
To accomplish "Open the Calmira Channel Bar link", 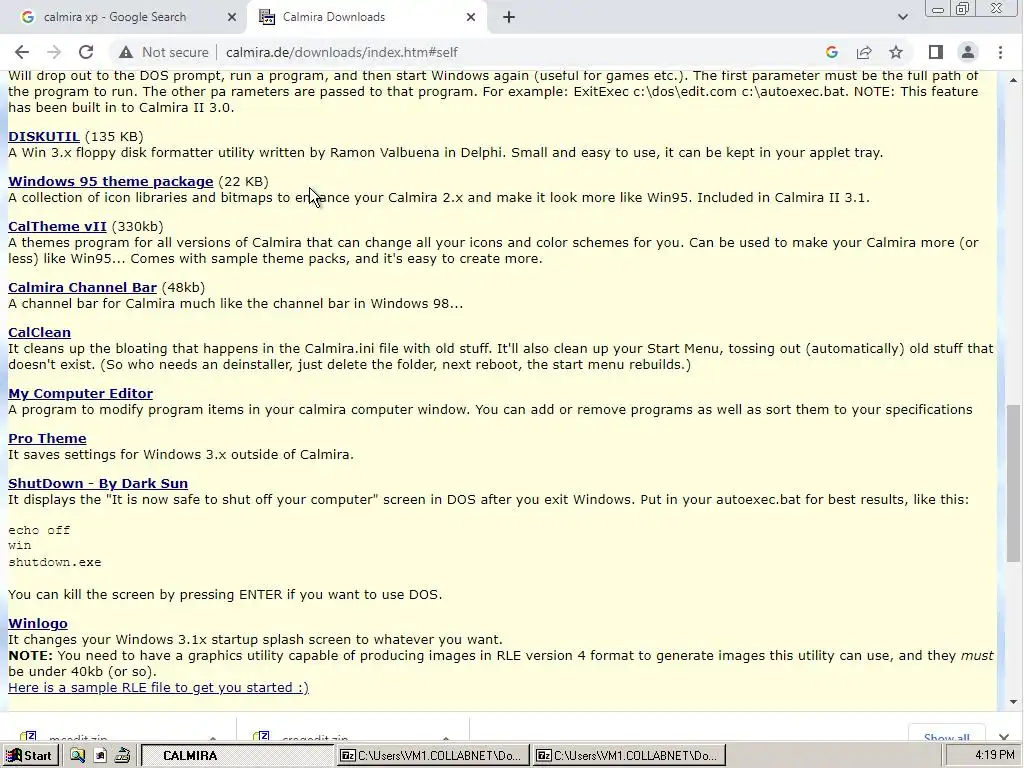I will tap(82, 287).
